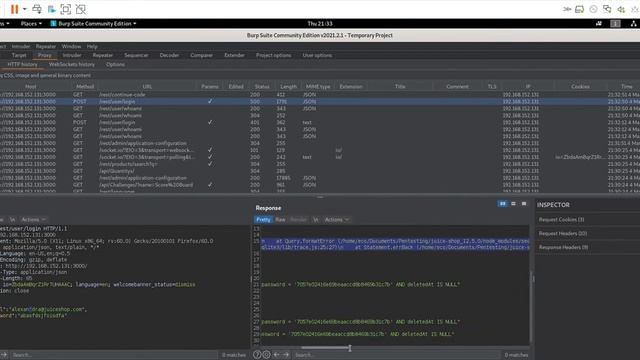Select application-configuration row with length 17885

click(320, 178)
